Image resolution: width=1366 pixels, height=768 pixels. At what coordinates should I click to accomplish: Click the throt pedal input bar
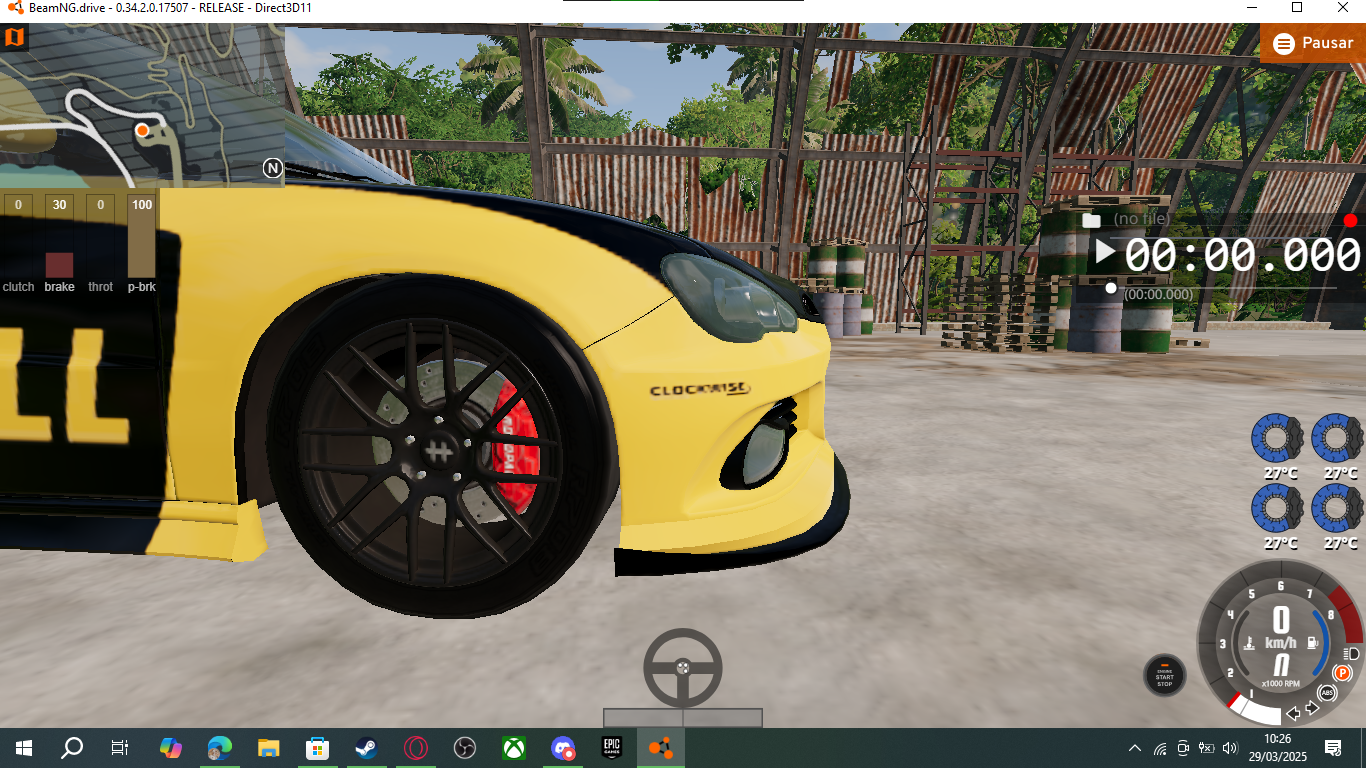[x=100, y=236]
